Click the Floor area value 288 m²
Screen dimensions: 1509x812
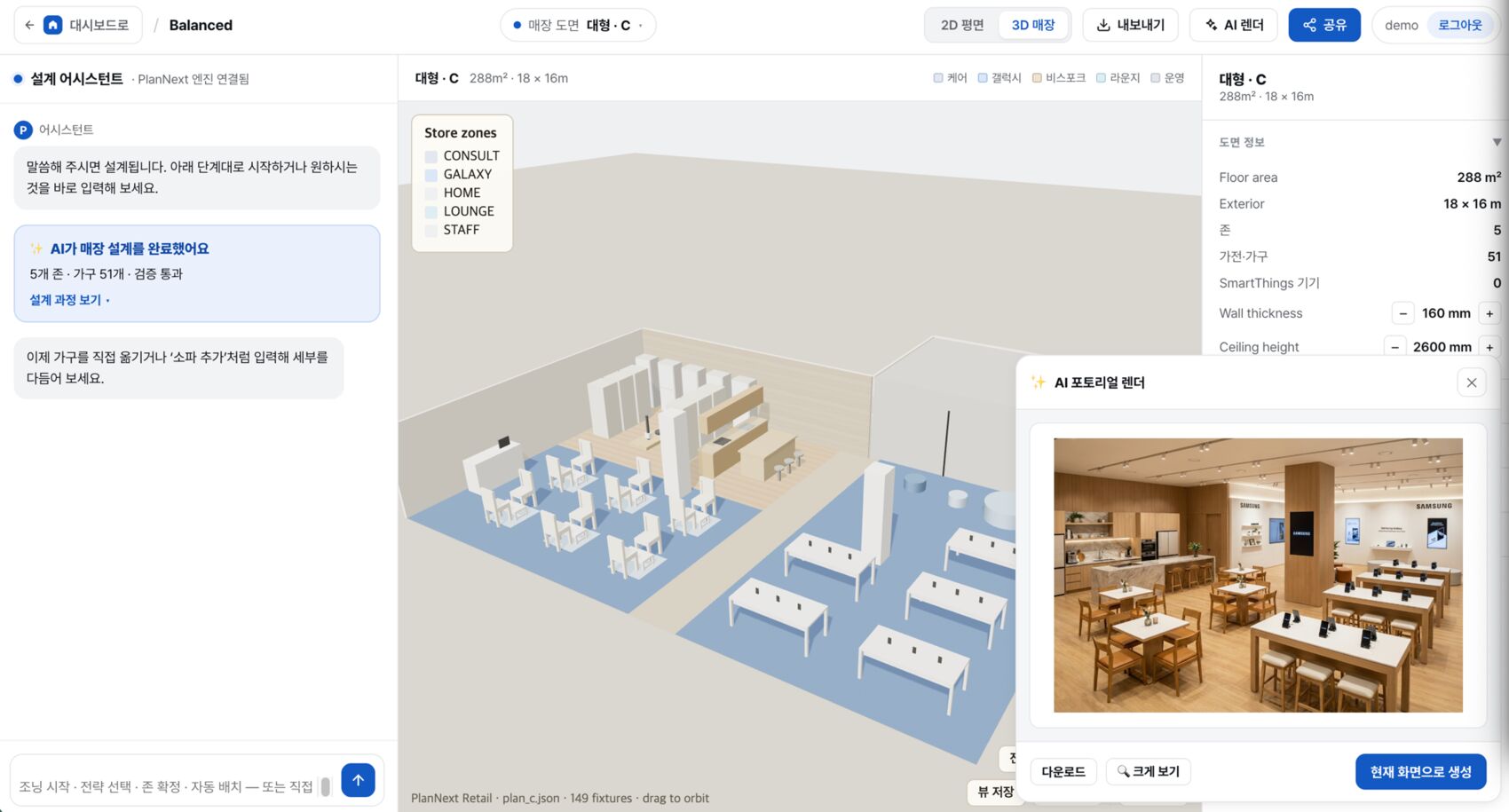[x=1479, y=177]
